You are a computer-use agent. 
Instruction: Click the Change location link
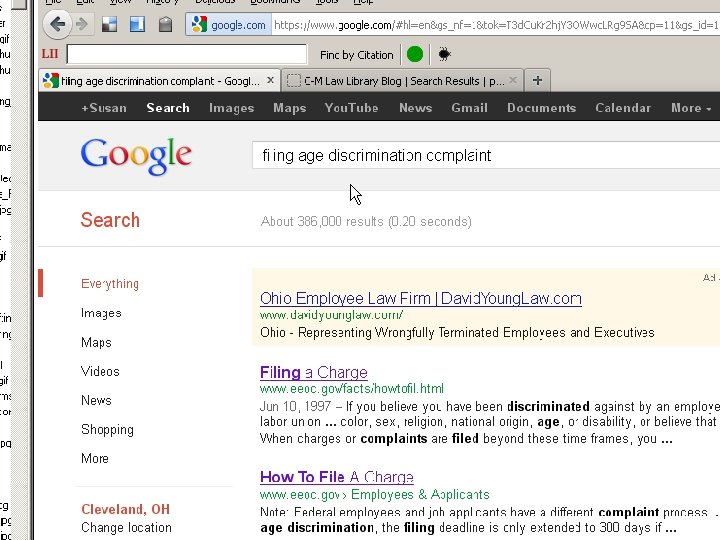coord(126,528)
